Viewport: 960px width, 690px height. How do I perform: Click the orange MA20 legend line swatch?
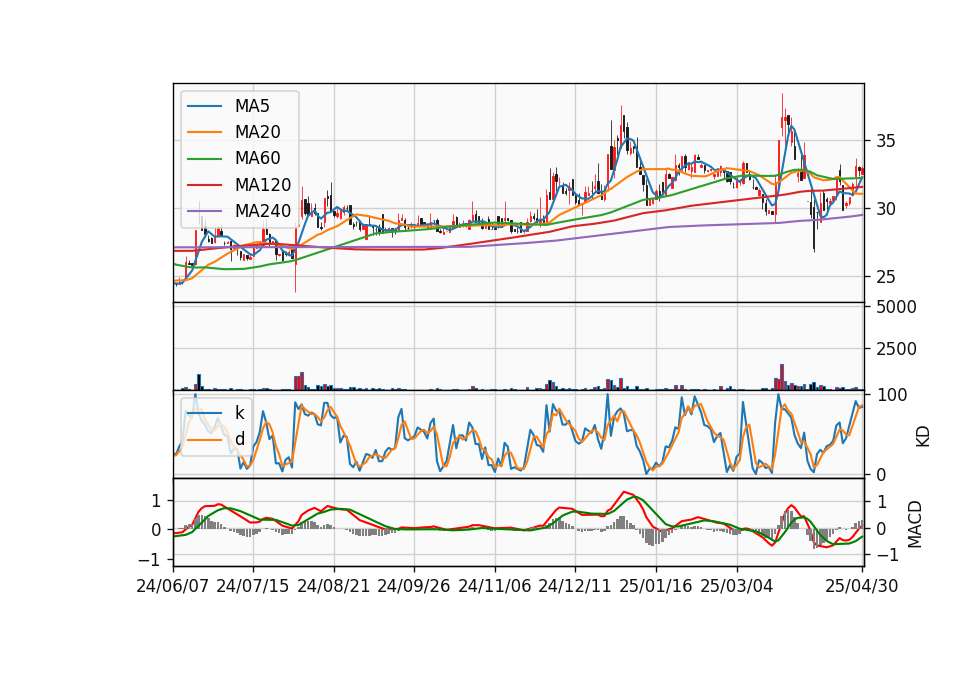(204, 132)
